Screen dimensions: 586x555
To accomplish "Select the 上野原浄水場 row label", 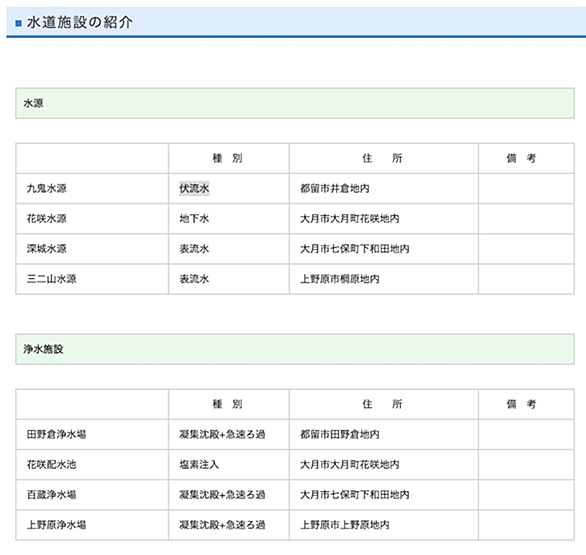I will coord(56,525).
